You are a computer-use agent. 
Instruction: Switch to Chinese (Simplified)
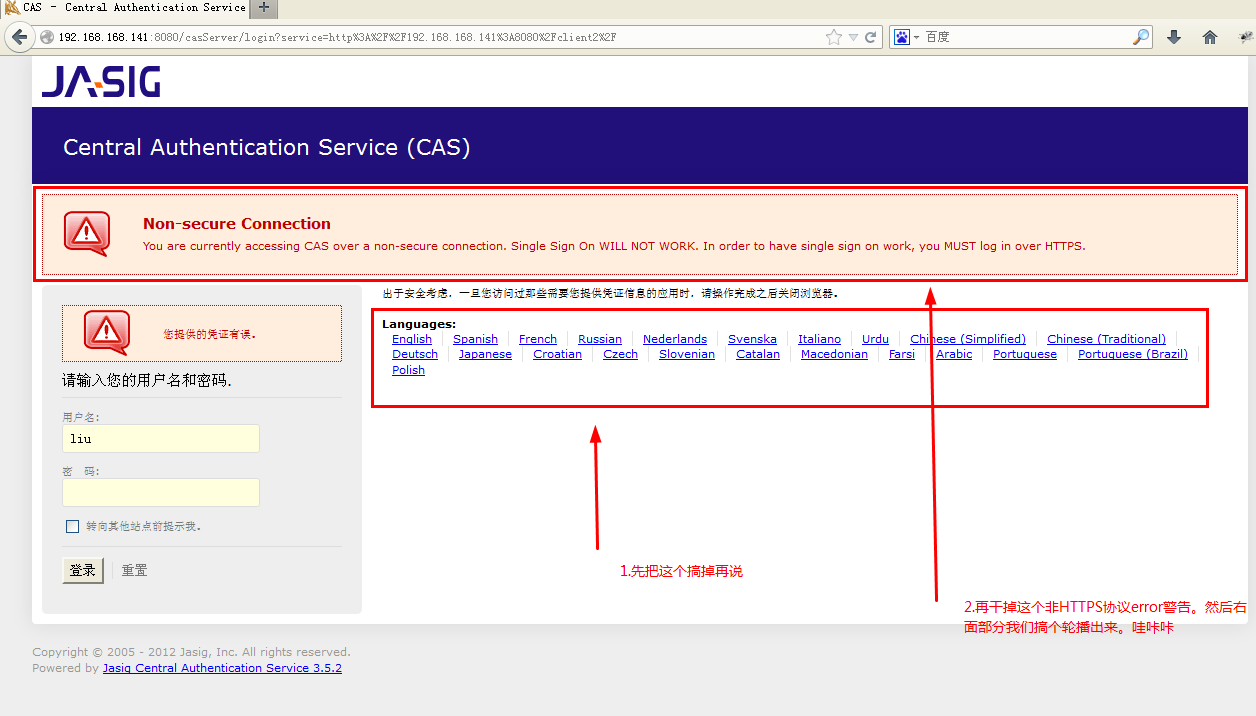pyautogui.click(x=968, y=339)
